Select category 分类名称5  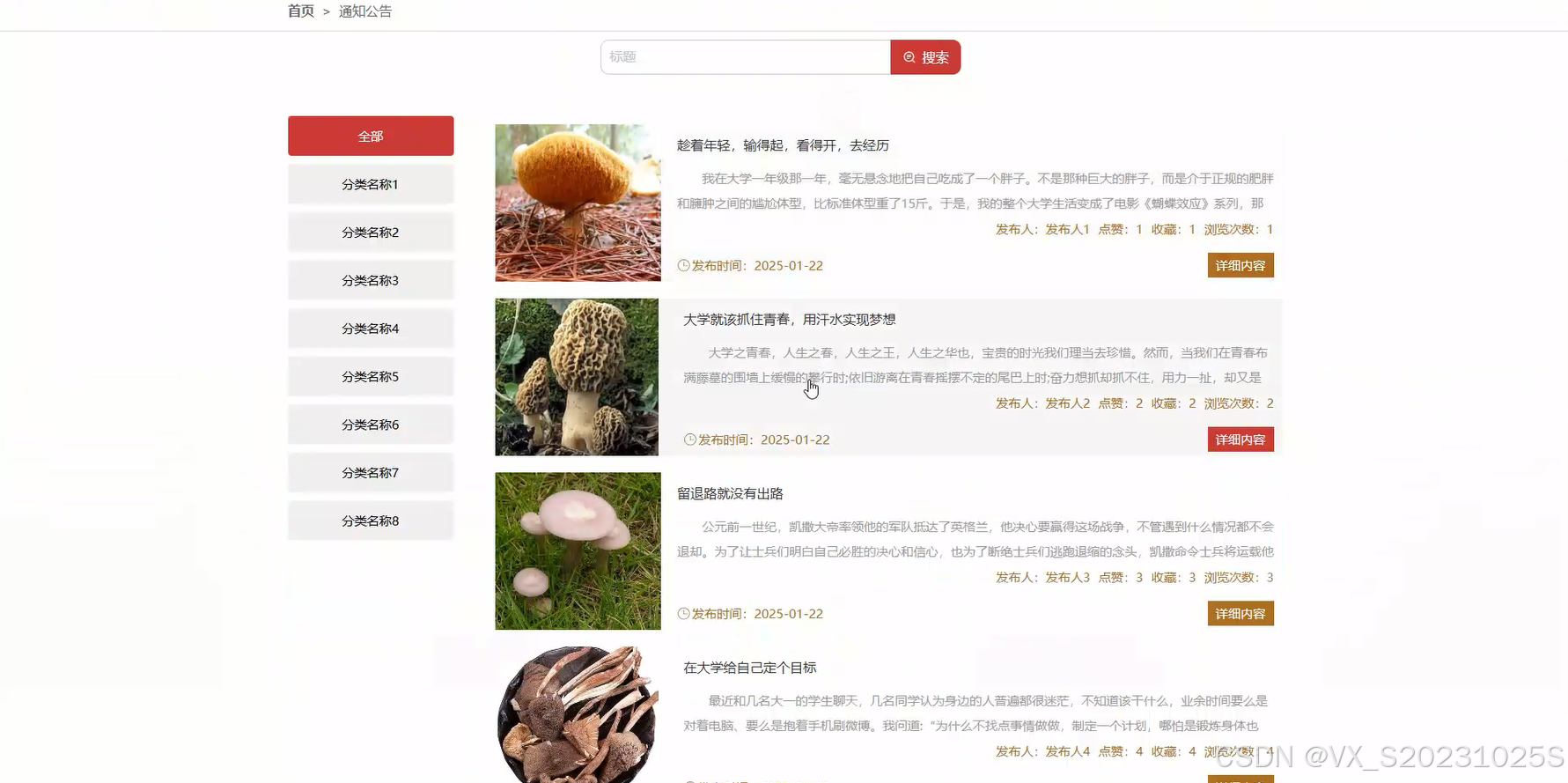pyautogui.click(x=371, y=376)
